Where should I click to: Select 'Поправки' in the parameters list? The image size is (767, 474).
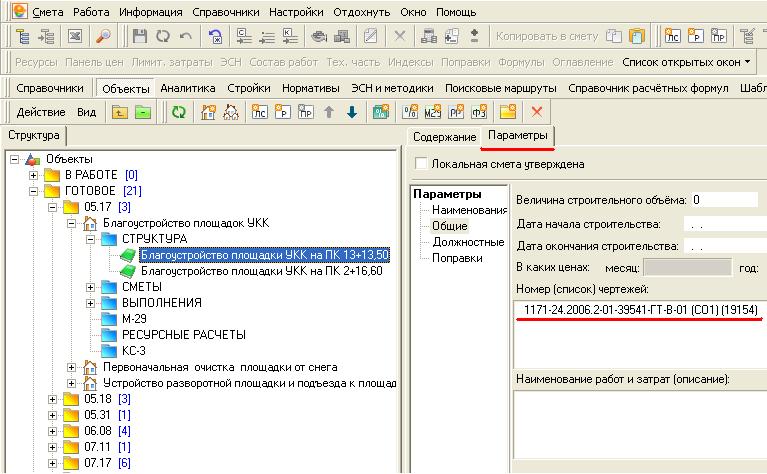tap(458, 258)
